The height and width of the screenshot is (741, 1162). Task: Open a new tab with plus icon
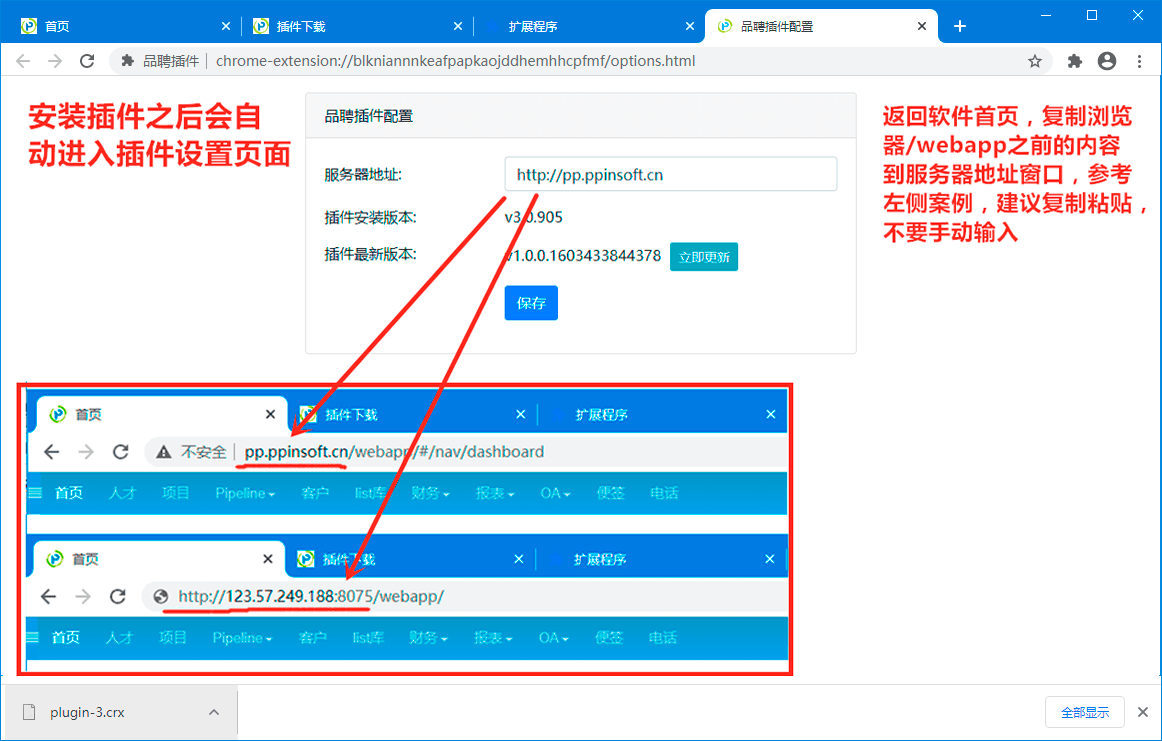(960, 26)
